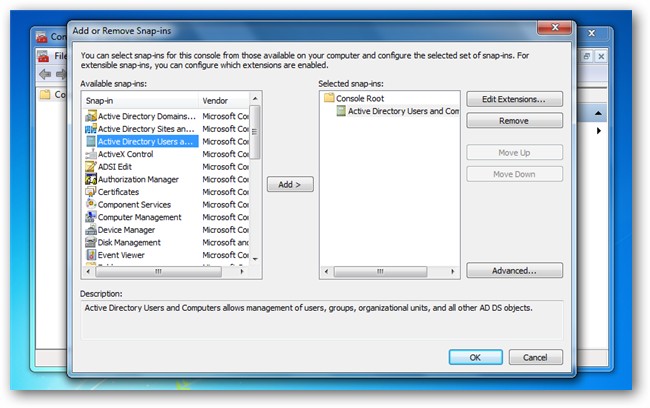This screenshot has width=650, height=408.
Task: Click the Remove button
Action: (x=514, y=121)
